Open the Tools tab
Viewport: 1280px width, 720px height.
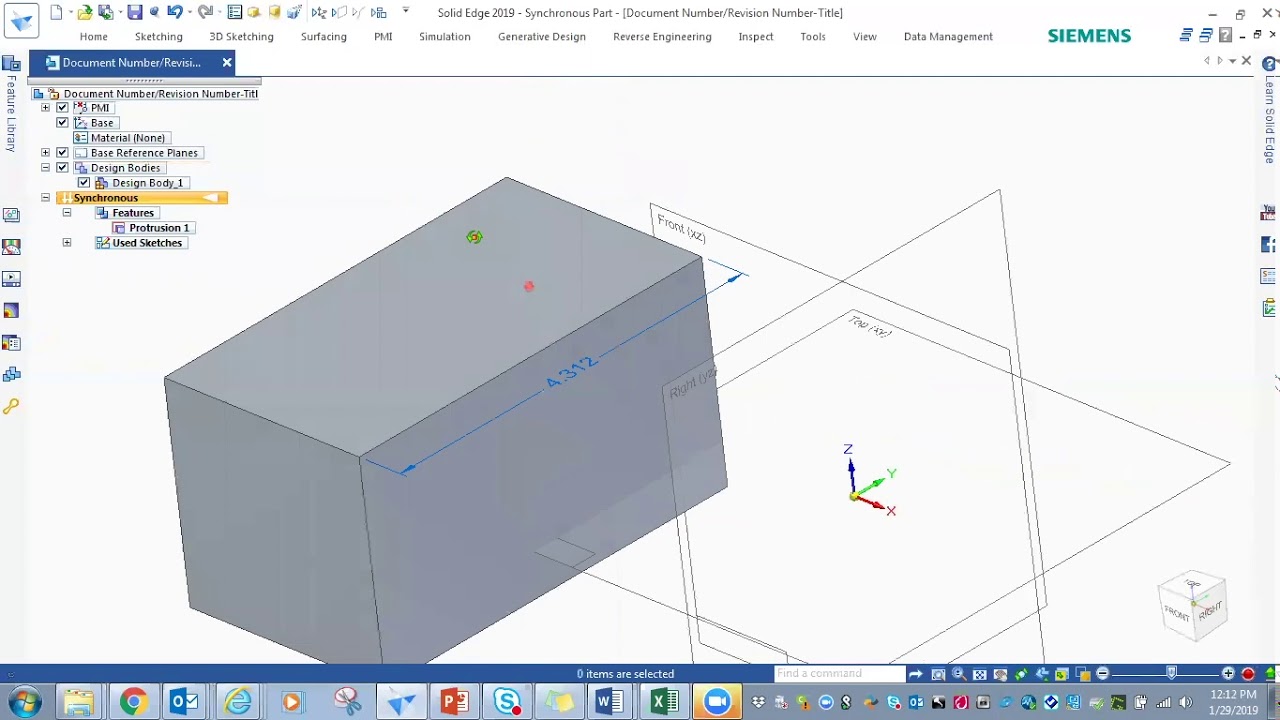tap(813, 37)
